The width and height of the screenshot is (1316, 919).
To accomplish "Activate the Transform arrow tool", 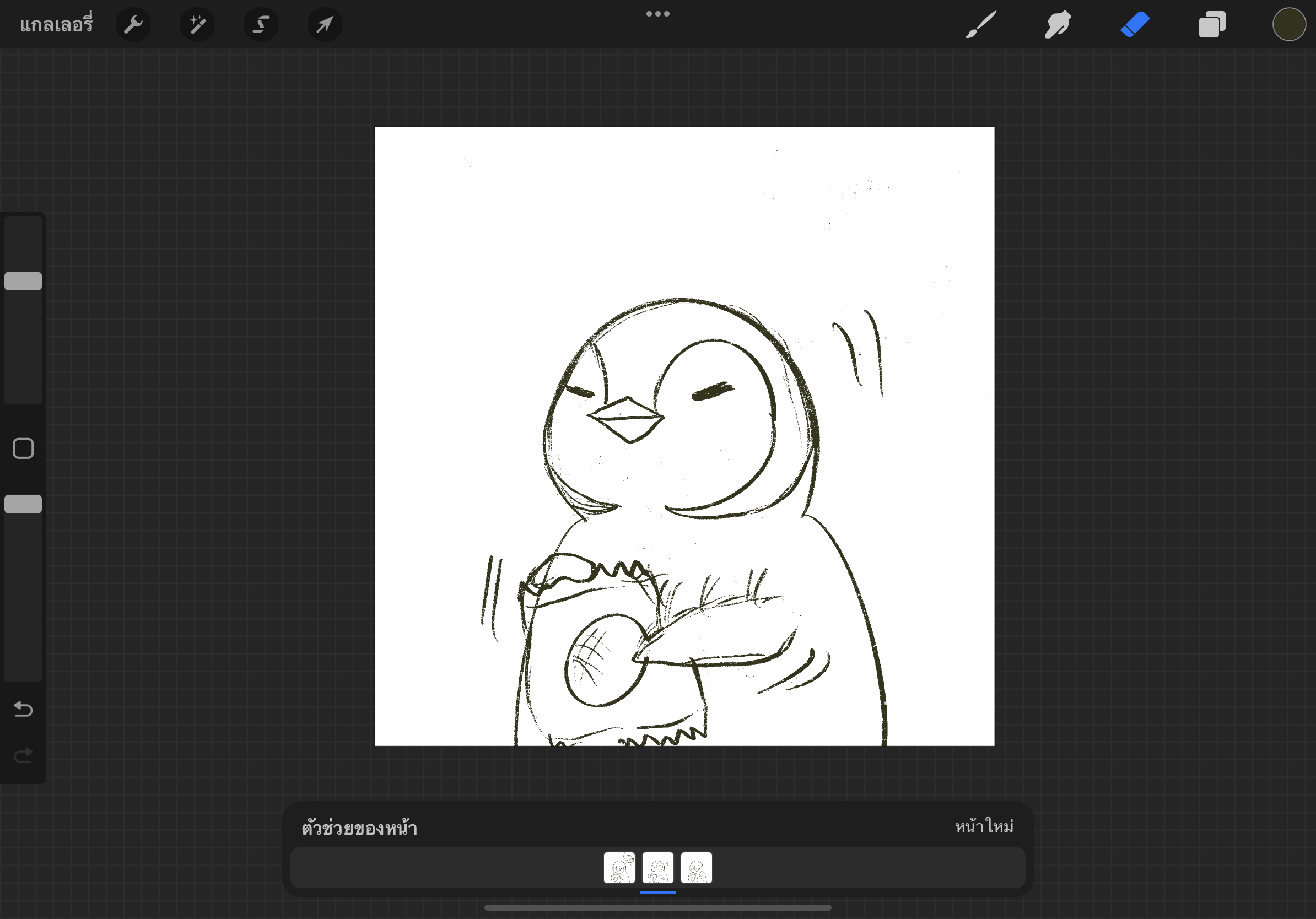I will tap(325, 25).
